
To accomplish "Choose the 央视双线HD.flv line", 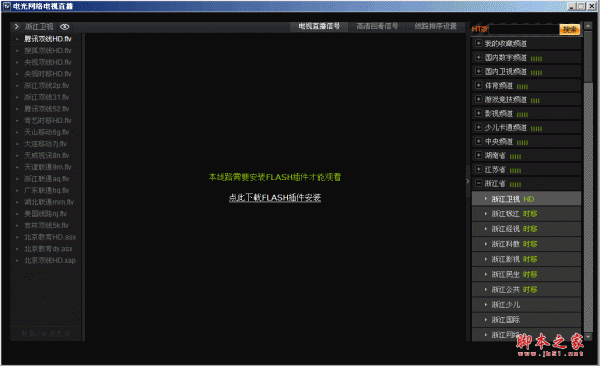I will point(48,62).
